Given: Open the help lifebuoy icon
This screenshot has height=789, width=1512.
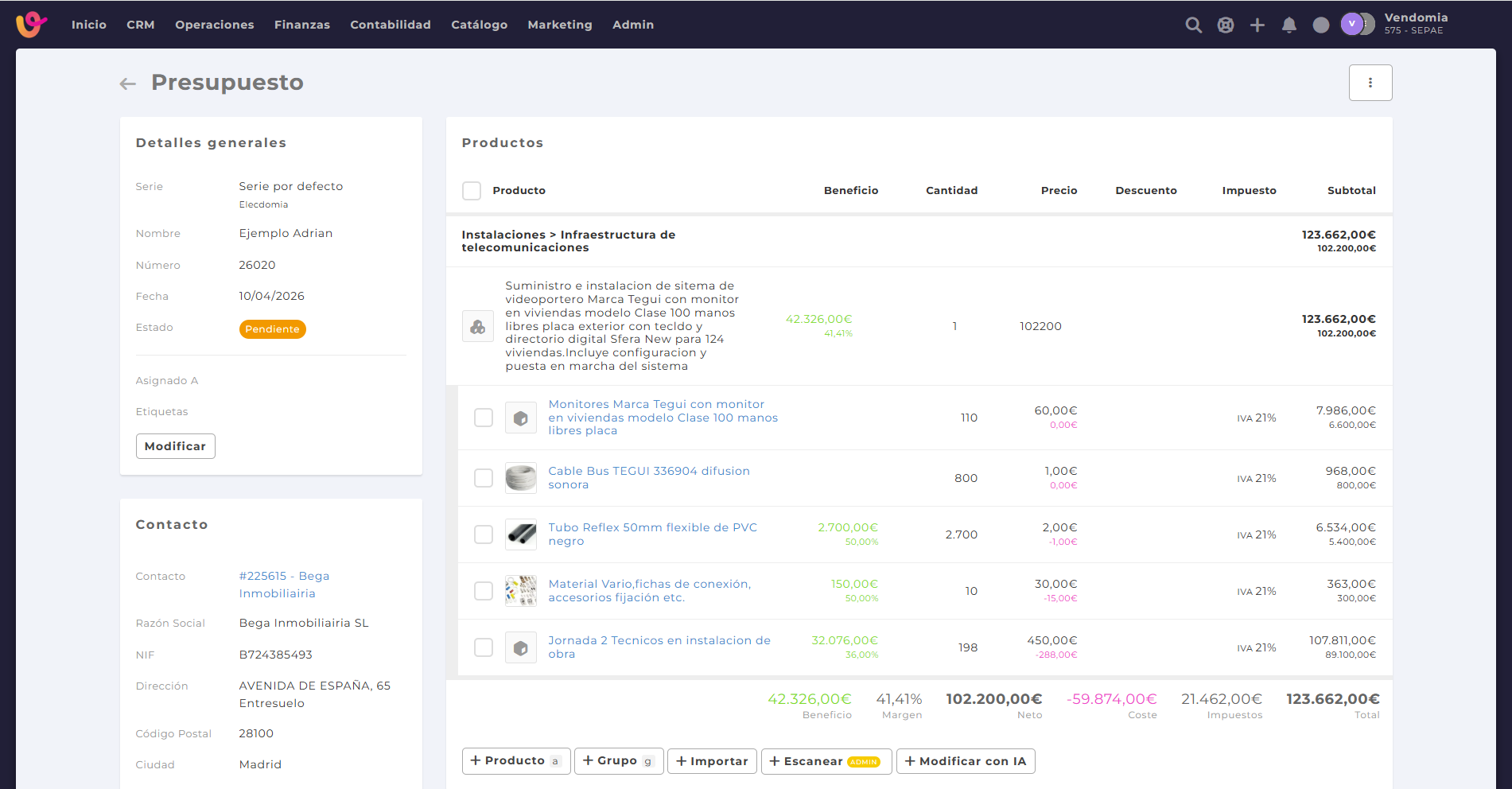Looking at the screenshot, I should 1226,25.
